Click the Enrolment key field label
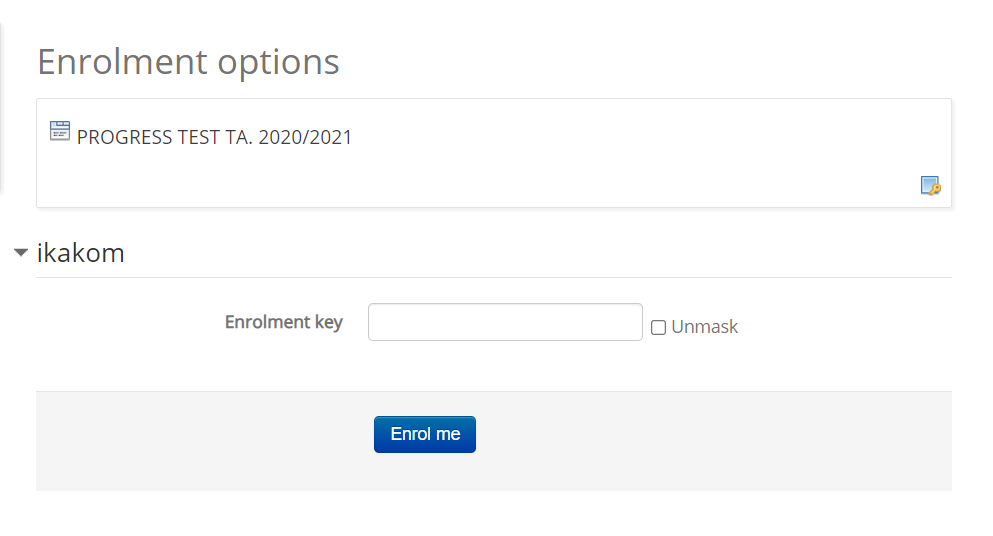Image resolution: width=993 pixels, height=536 pixels. [x=284, y=322]
